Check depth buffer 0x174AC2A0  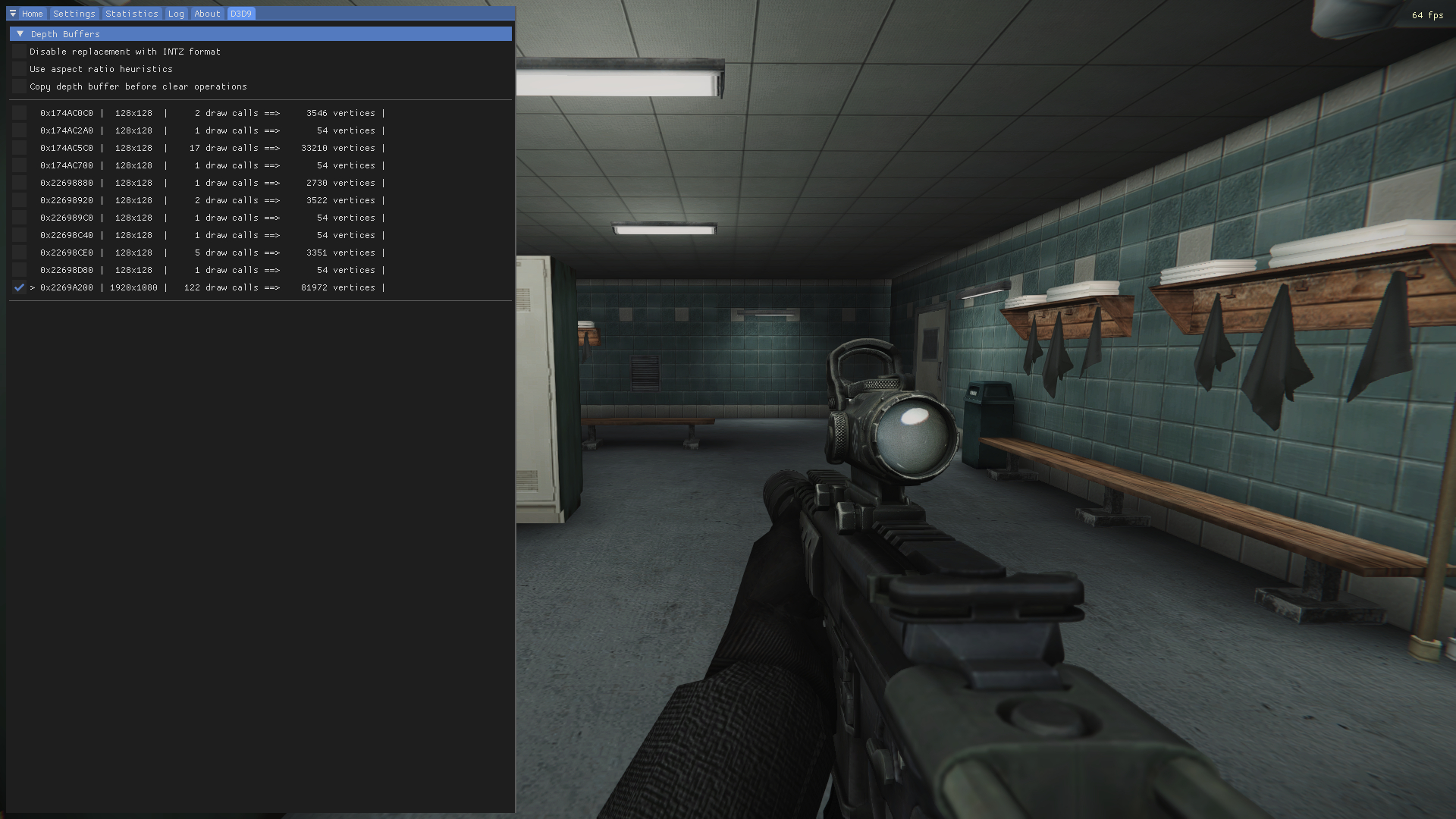(x=19, y=130)
